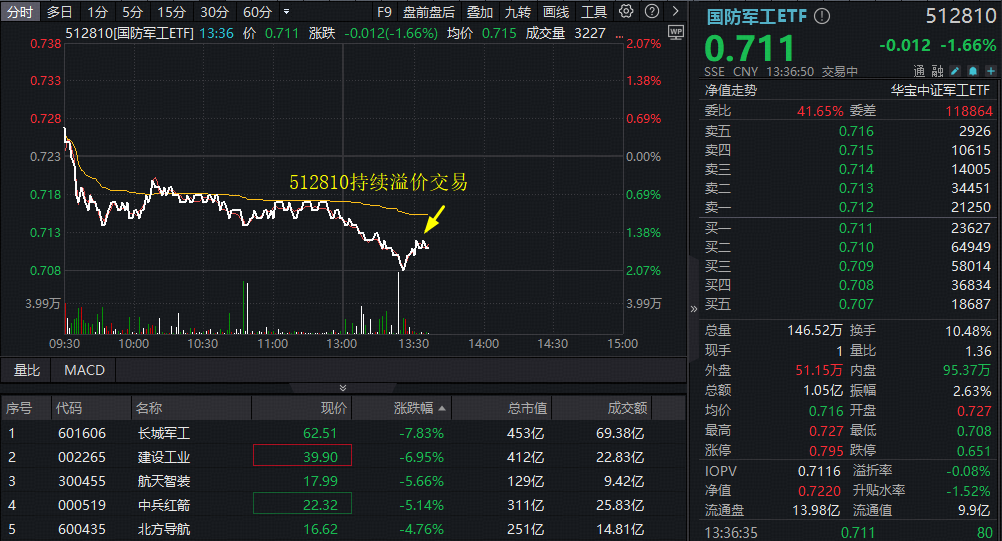The width and height of the screenshot is (1002, 541).
Task: Click the 华宝中证军工ETF link
Action: coord(941,90)
